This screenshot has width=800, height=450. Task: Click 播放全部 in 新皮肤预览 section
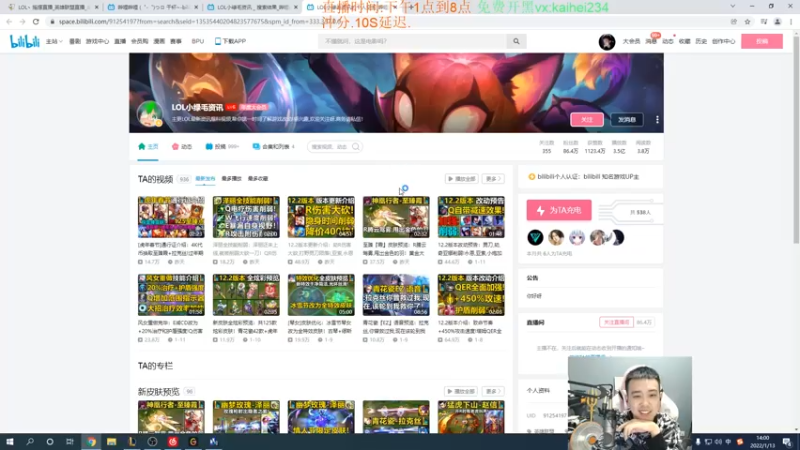coord(461,391)
